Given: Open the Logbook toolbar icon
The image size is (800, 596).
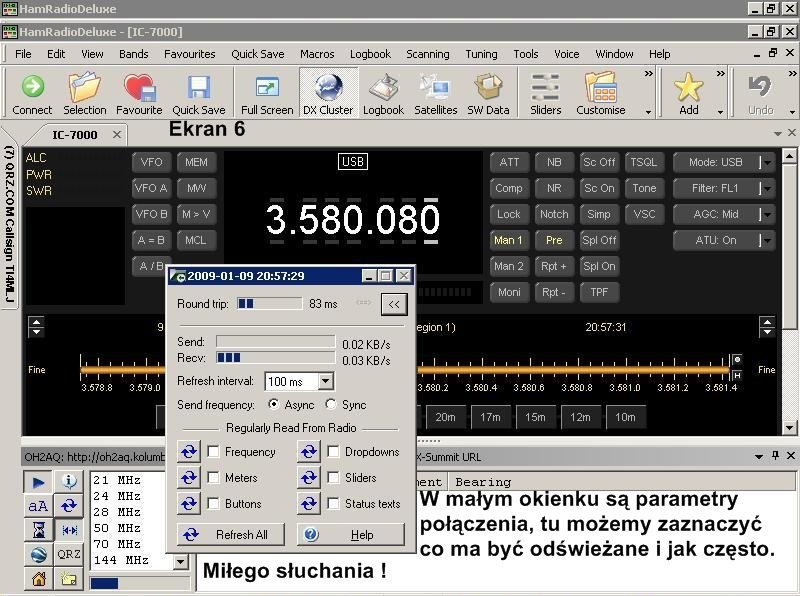Looking at the screenshot, I should pyautogui.click(x=383, y=94).
